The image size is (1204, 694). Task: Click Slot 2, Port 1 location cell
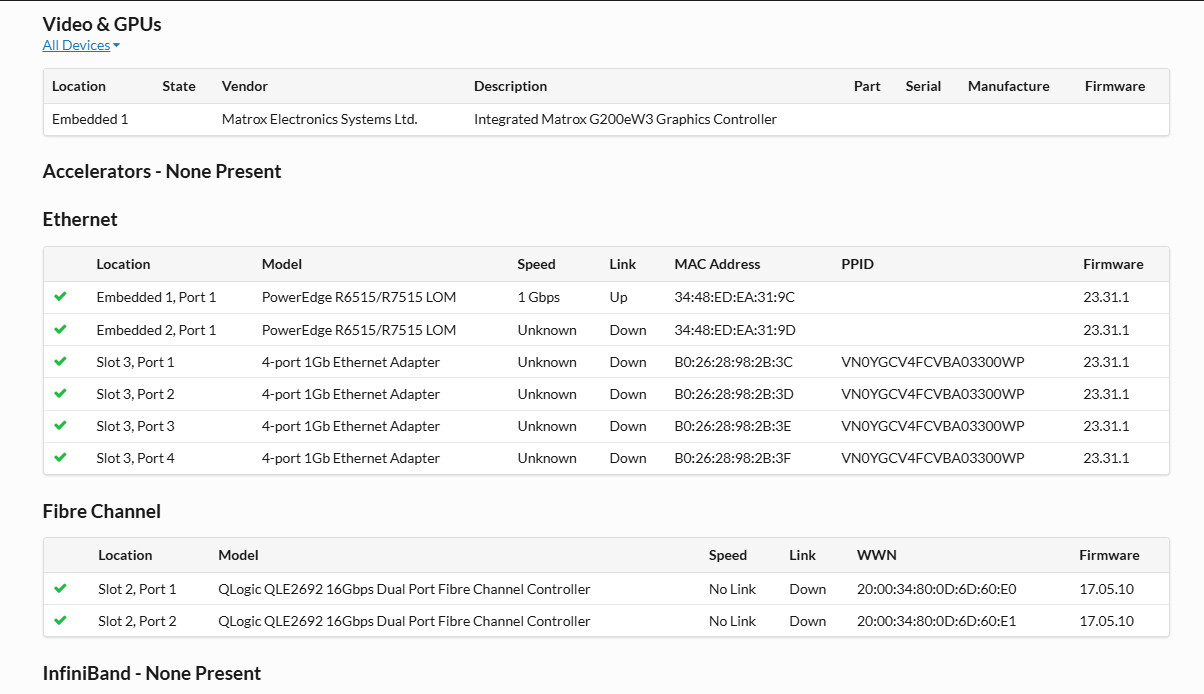[x=137, y=588]
